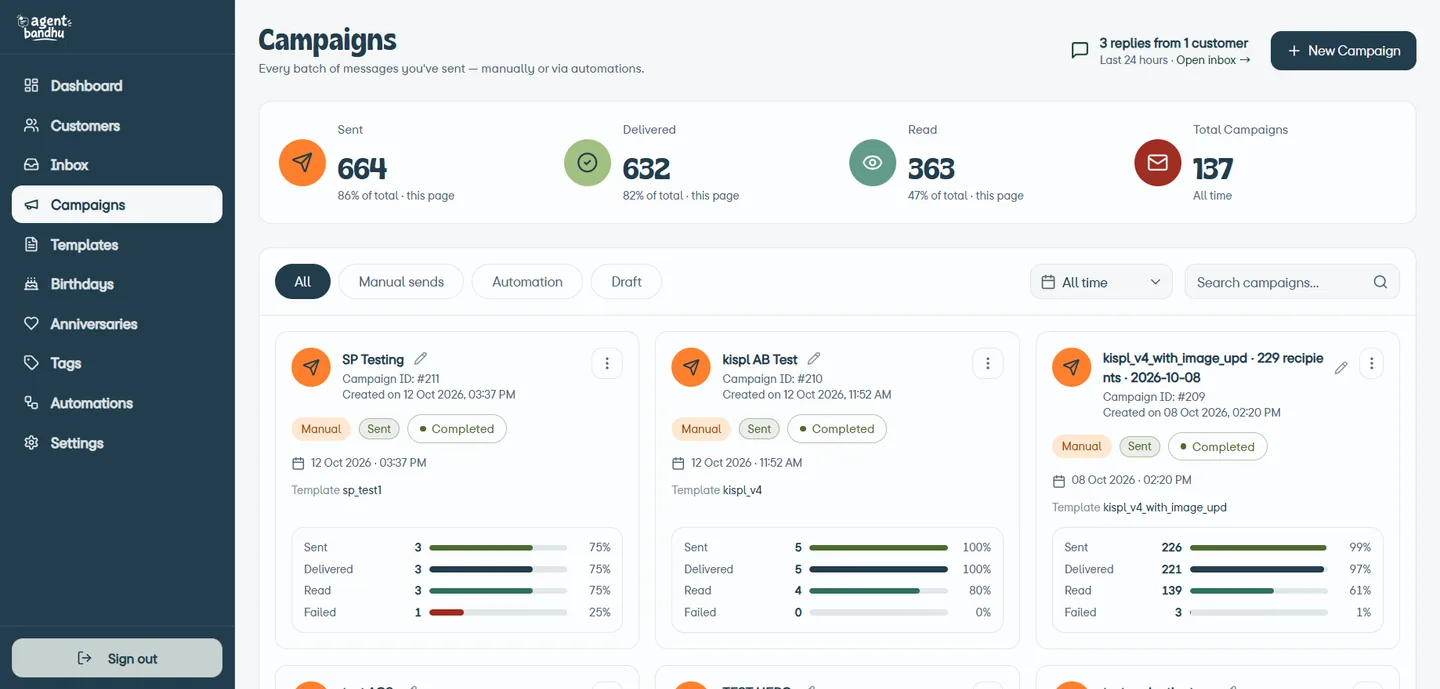Show Draft campaigns filter

point(626,282)
